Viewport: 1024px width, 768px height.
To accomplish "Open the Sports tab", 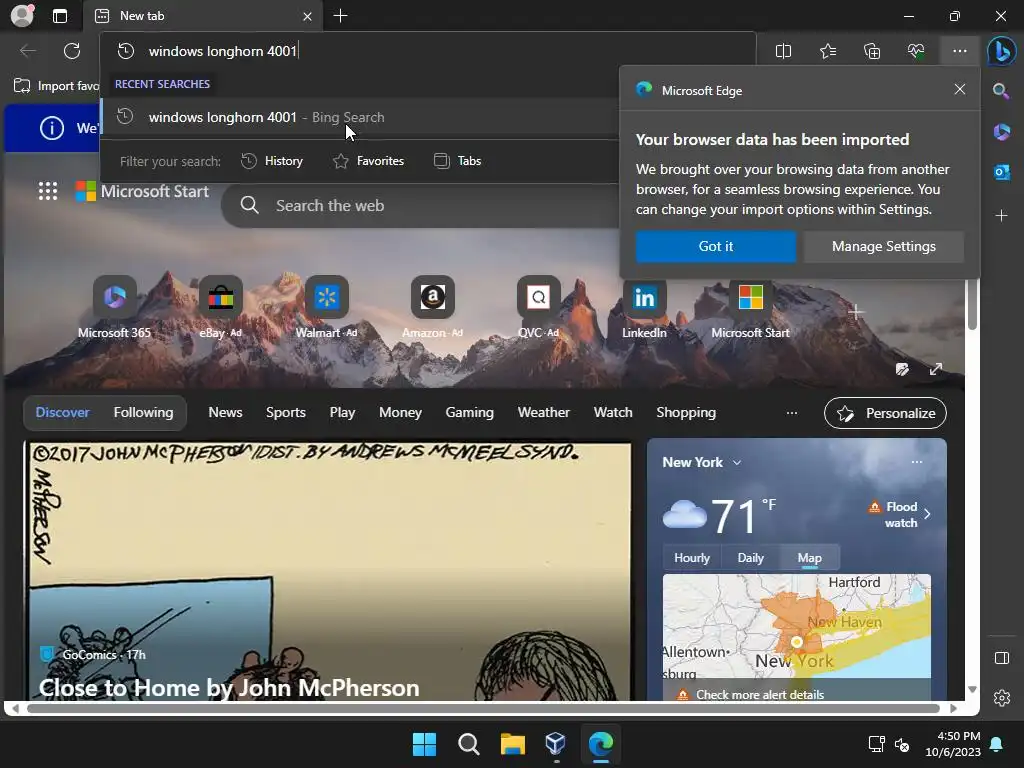I will pyautogui.click(x=285, y=413).
